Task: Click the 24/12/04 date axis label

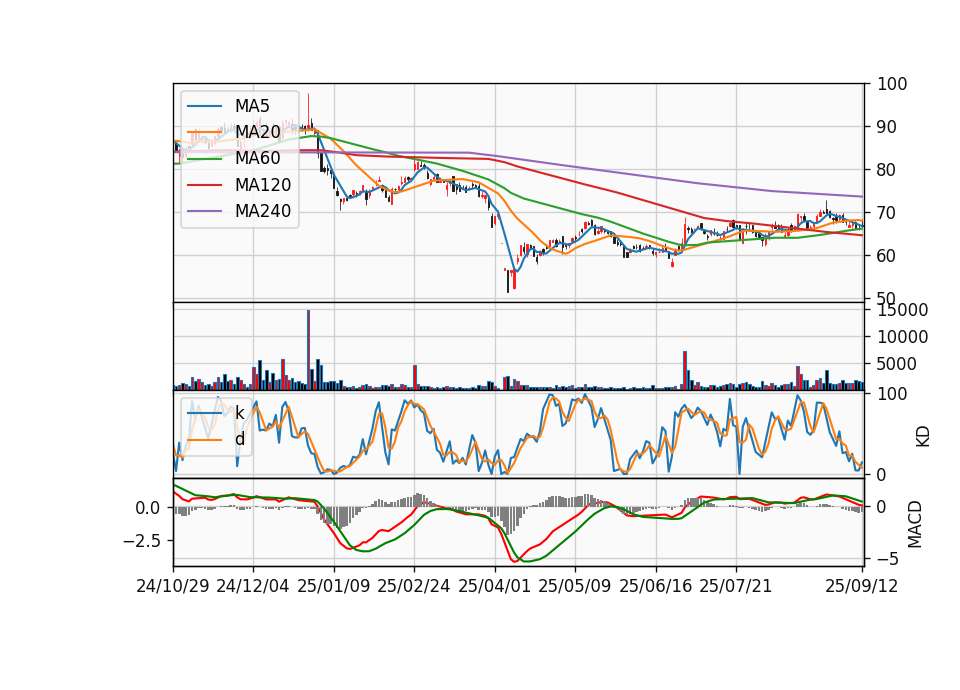Action: click(253, 587)
